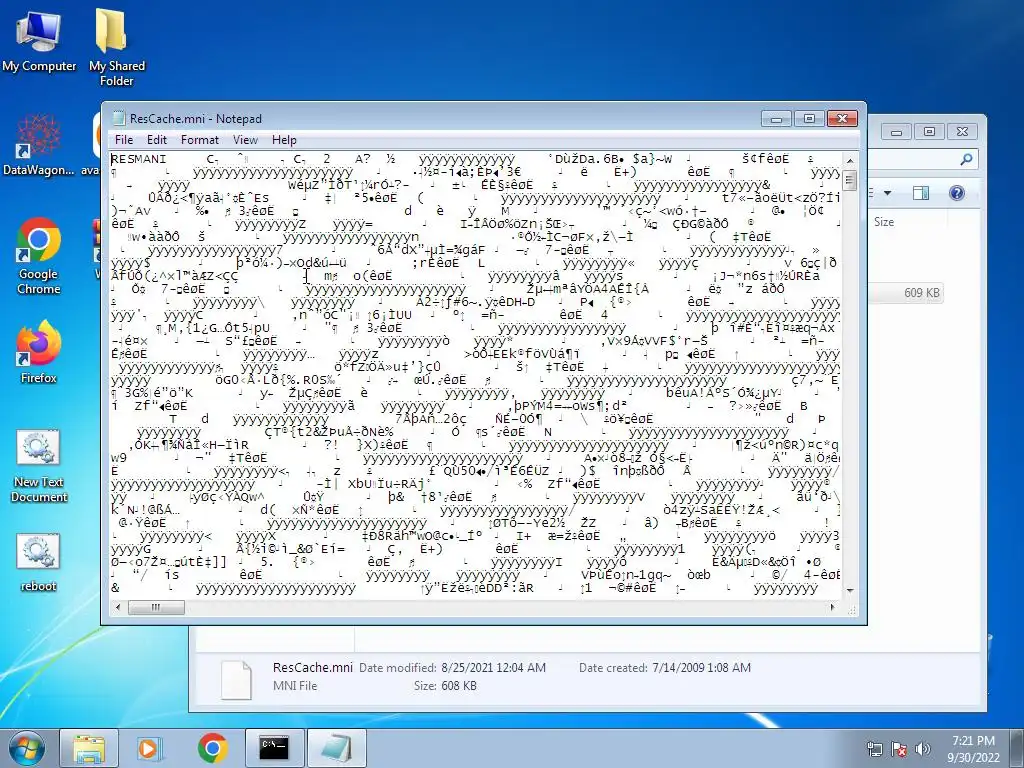Maximize the background Explorer window
Viewport: 1024px width, 768px height.
[929, 132]
